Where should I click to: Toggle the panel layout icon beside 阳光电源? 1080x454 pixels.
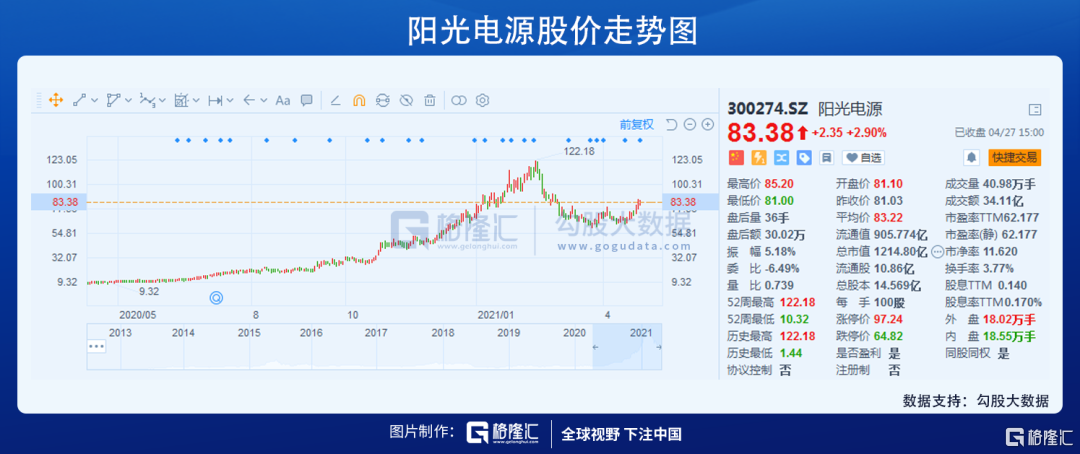tap(1034, 109)
